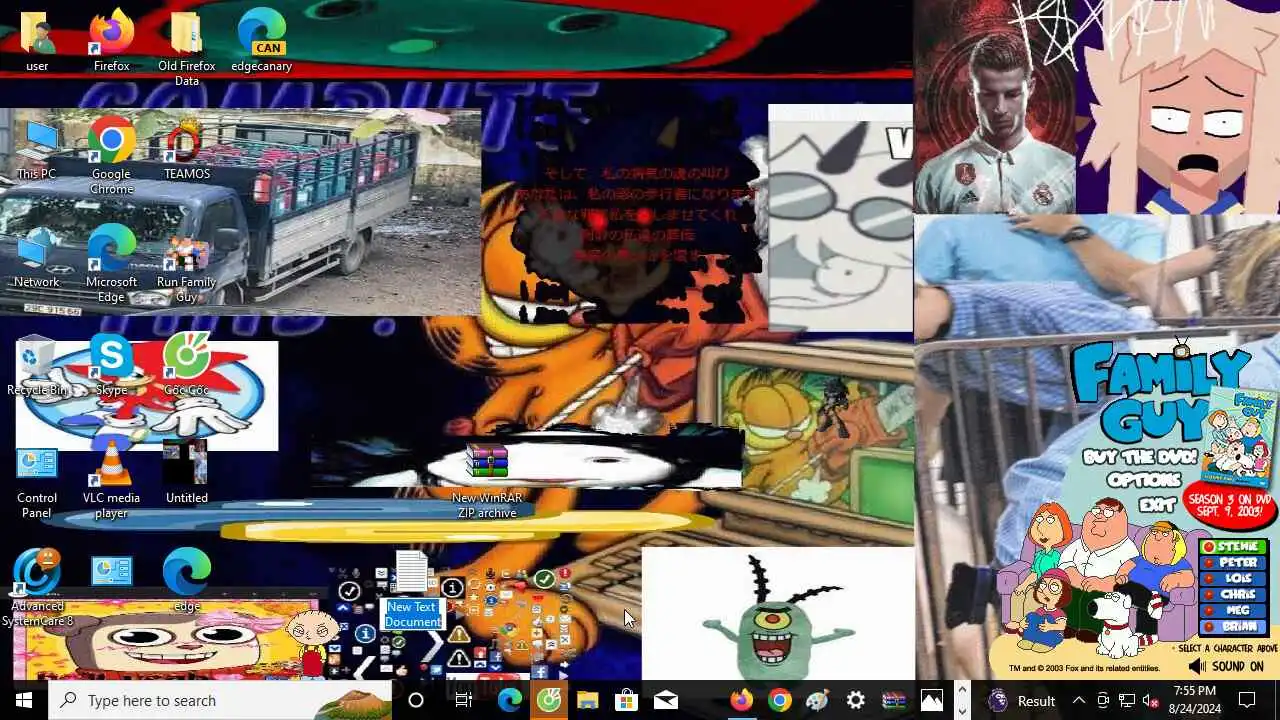Open the user folder desktop icon
The height and width of the screenshot is (720, 1280).
(x=37, y=42)
